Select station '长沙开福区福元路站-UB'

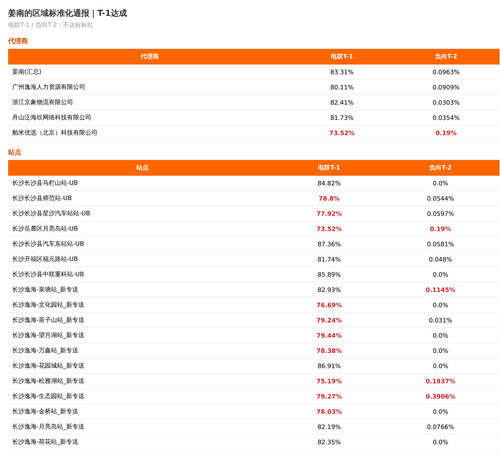coord(45,259)
